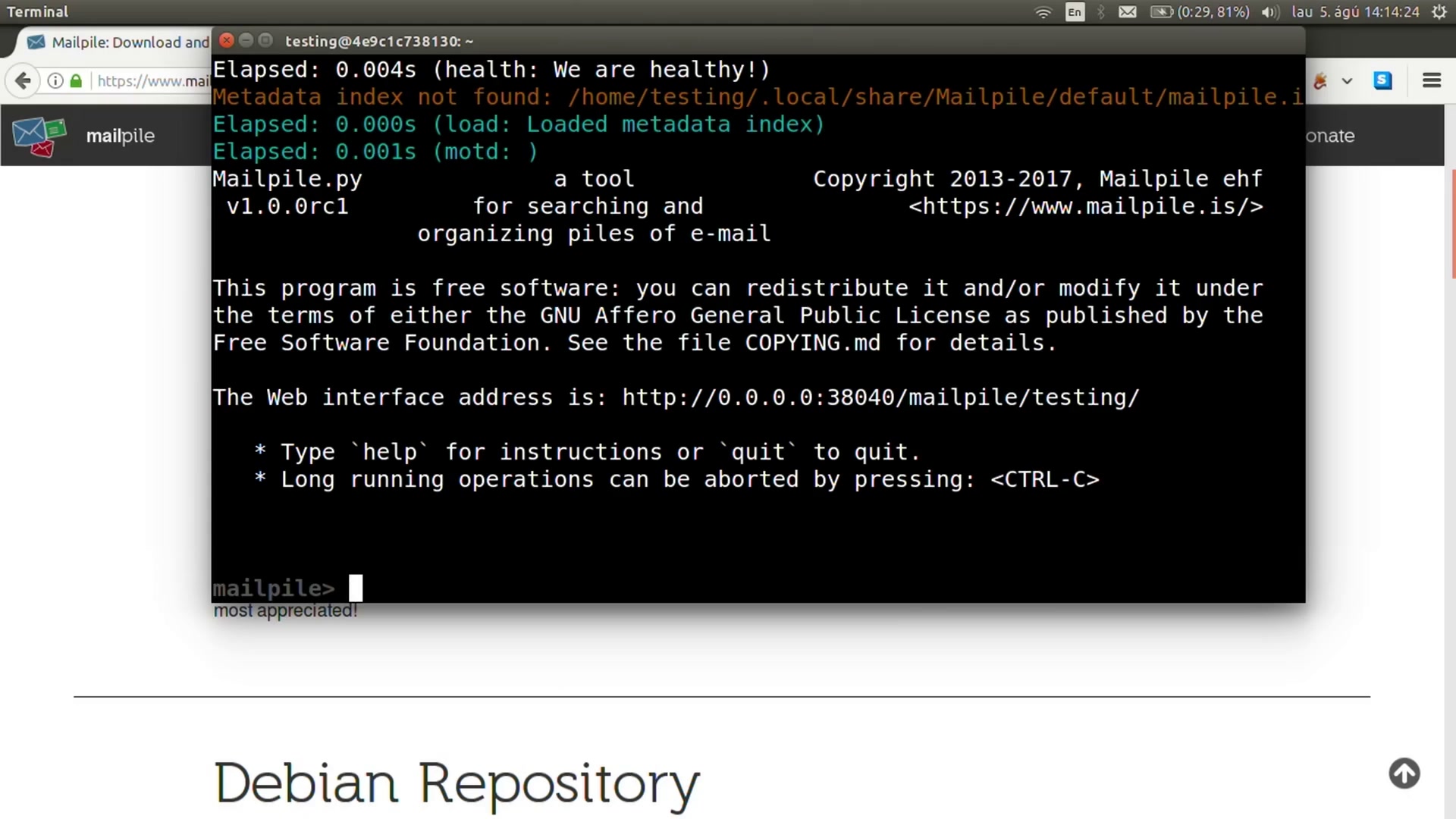The image size is (1456, 819).
Task: Minimize the terminal window
Action: coord(246,40)
